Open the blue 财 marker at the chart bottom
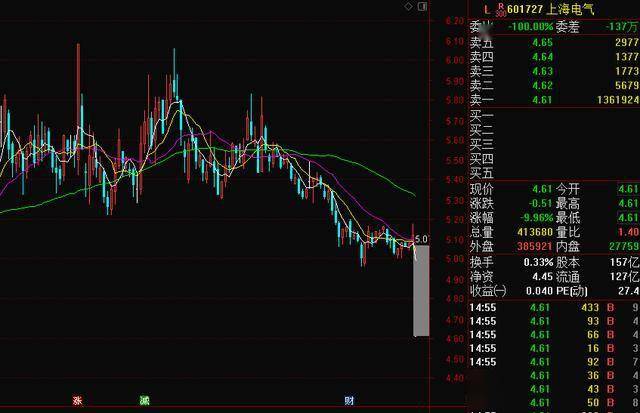This screenshot has height=413, width=640. click(349, 400)
